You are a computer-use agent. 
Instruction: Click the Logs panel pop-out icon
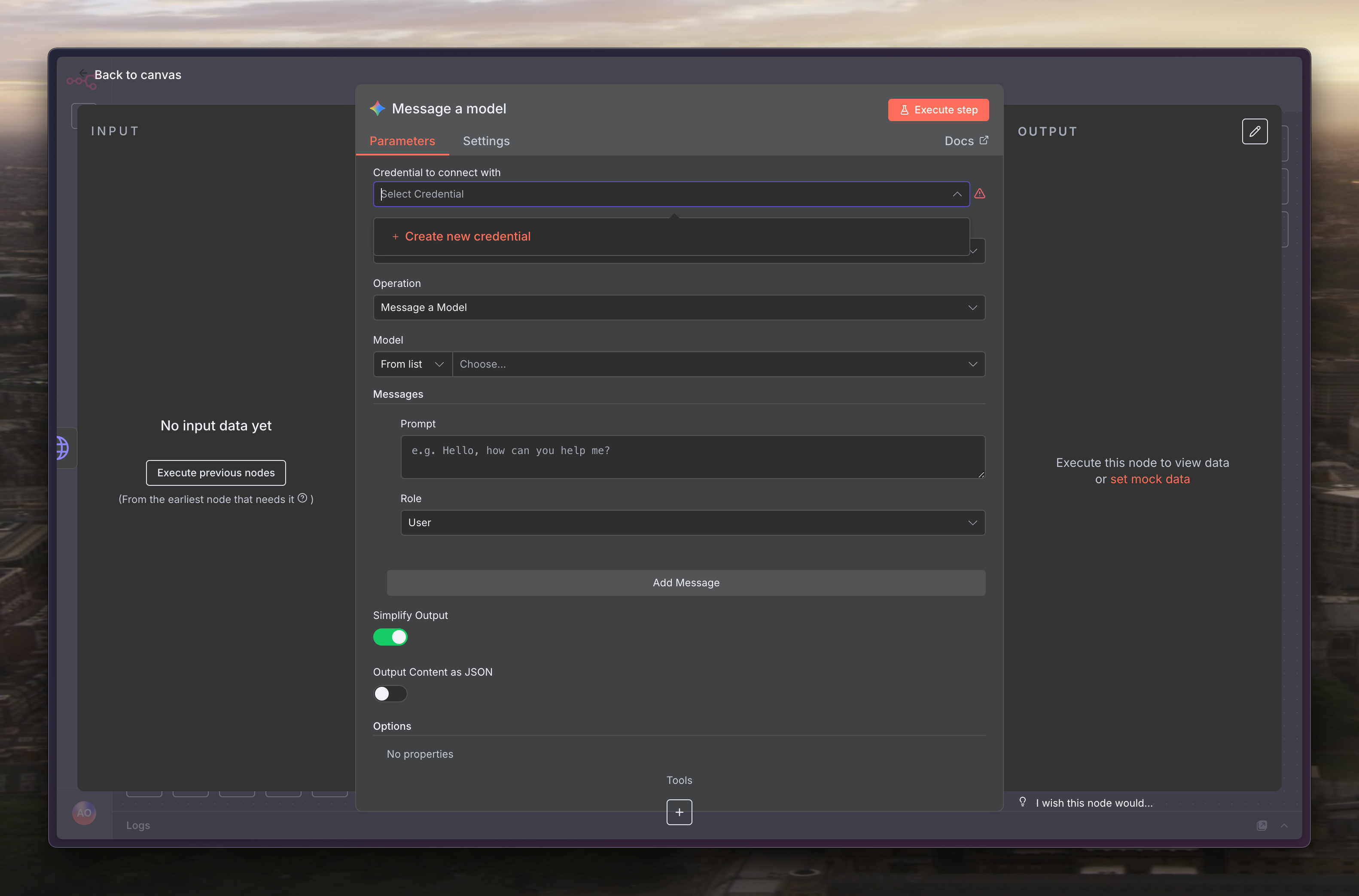(x=1261, y=825)
